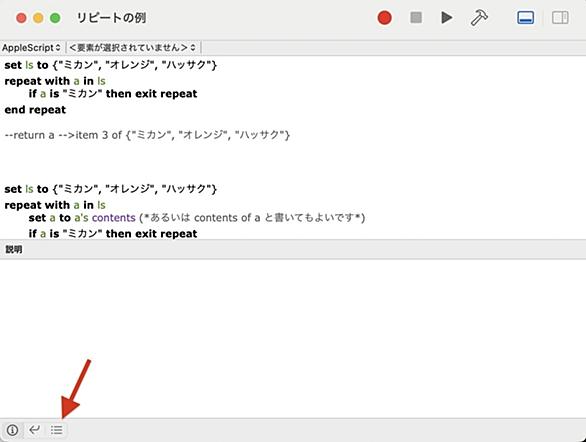Image resolution: width=586 pixels, height=442 pixels.
Task: Click the purple word 'contents' in the script
Action: click(x=114, y=218)
